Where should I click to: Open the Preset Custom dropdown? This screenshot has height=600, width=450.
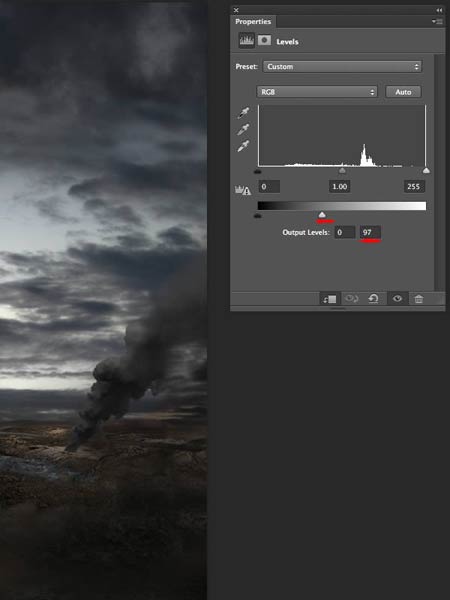pos(342,67)
